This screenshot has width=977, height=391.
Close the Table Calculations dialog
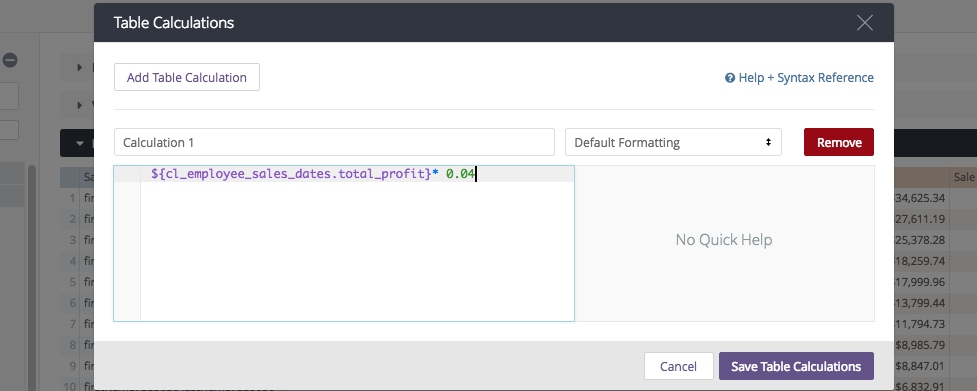(x=864, y=23)
